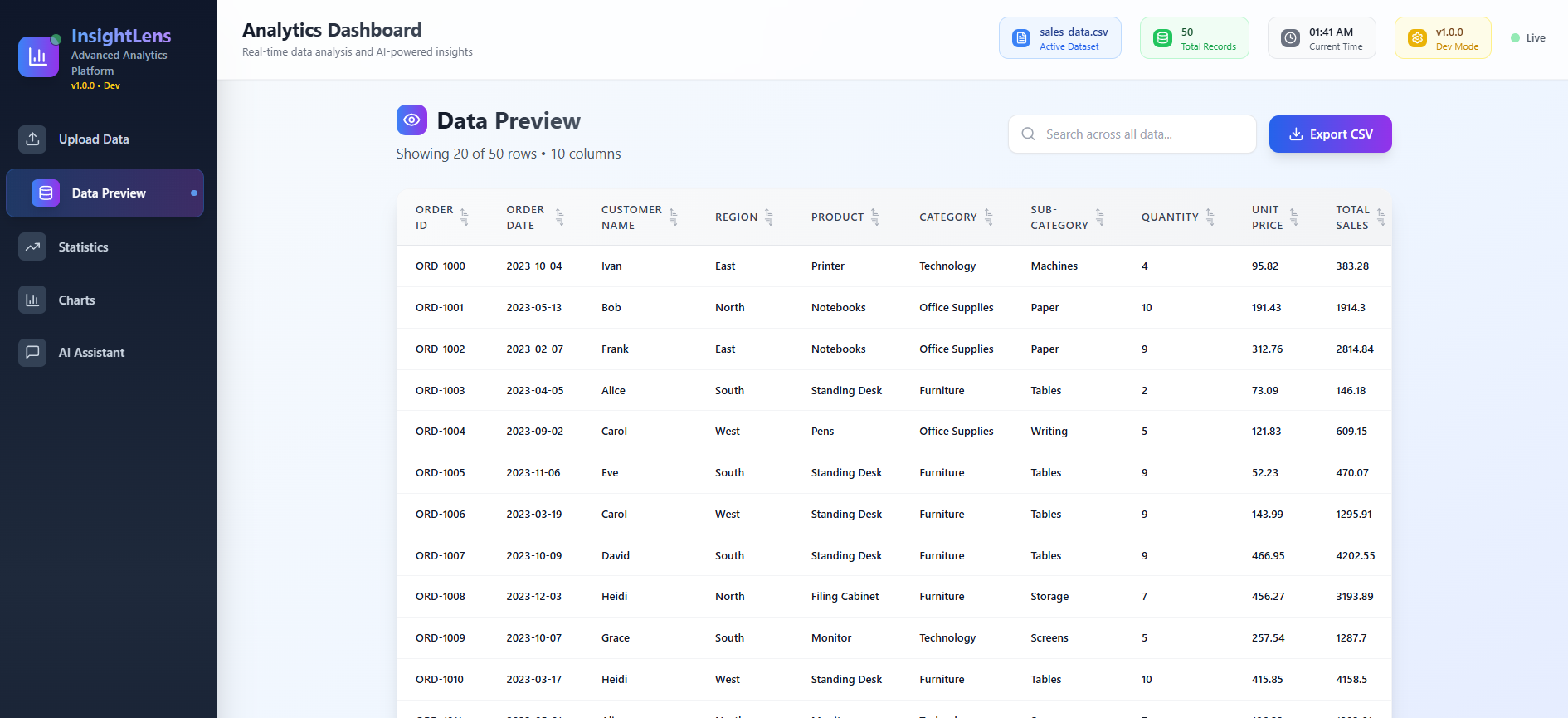
Task: Click the Charts bar graph icon
Action: point(32,300)
